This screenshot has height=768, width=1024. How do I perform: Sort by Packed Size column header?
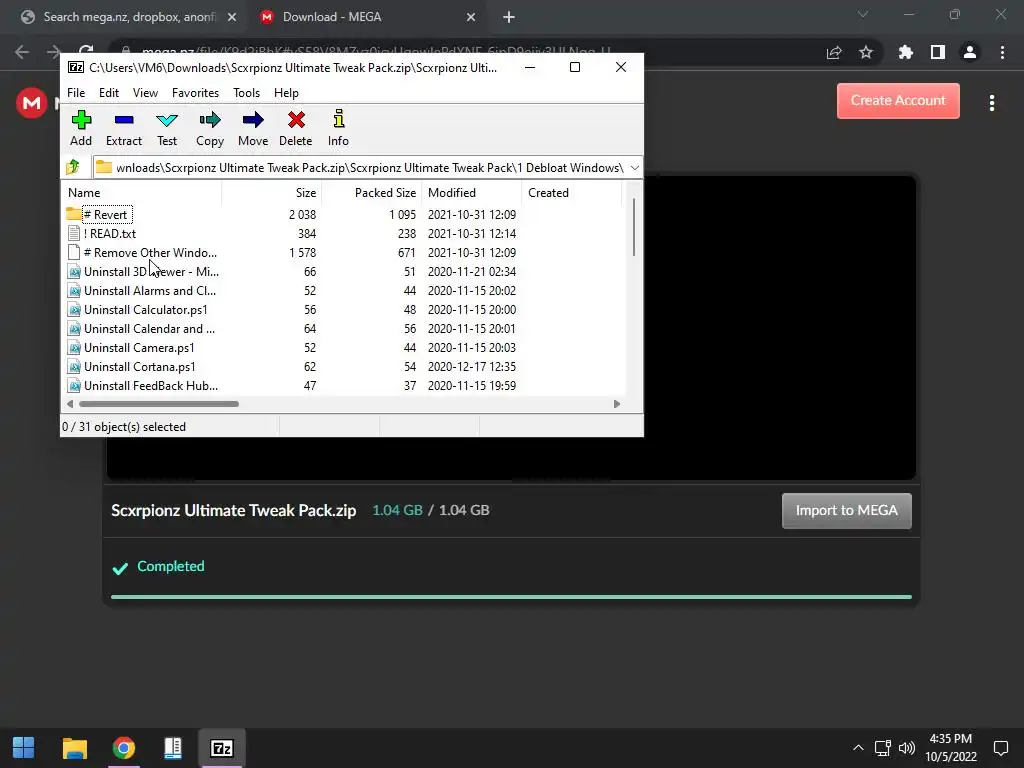372,193
